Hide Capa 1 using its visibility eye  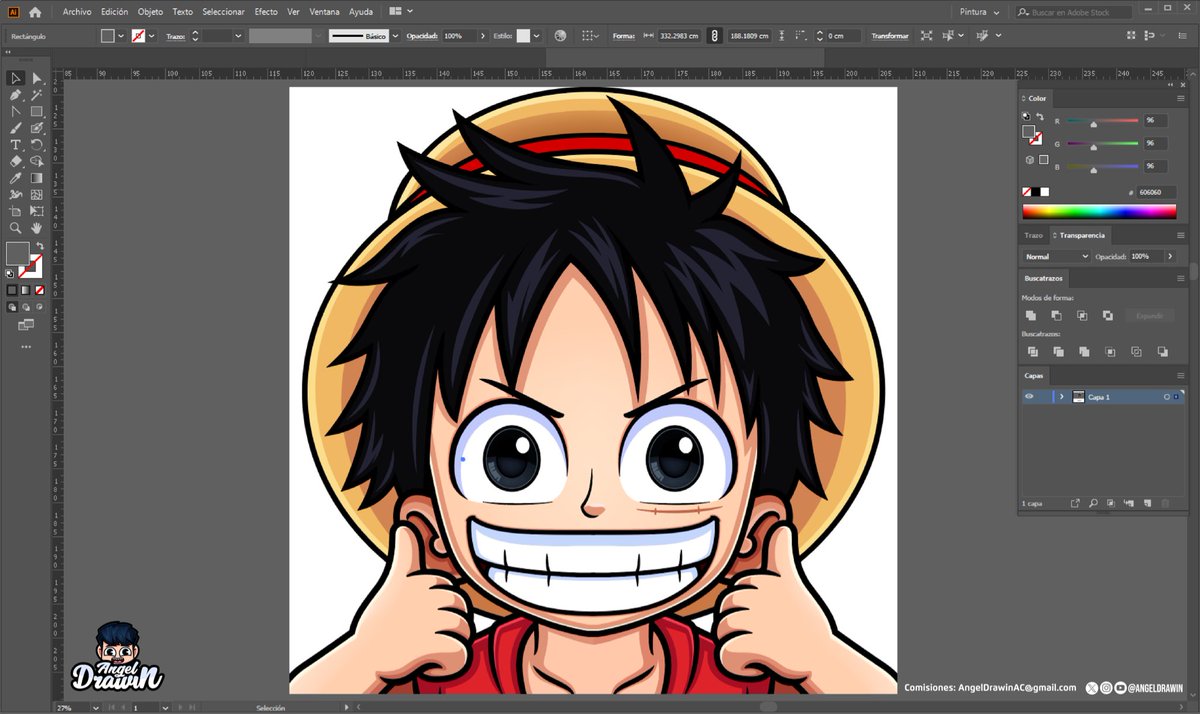click(1029, 396)
